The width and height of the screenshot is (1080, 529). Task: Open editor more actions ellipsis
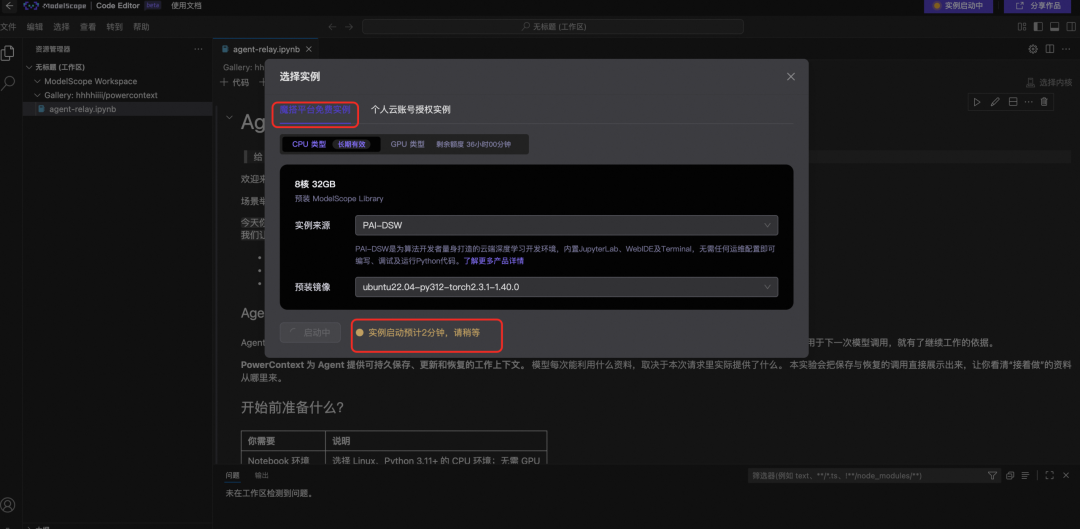pyautogui.click(x=1066, y=49)
